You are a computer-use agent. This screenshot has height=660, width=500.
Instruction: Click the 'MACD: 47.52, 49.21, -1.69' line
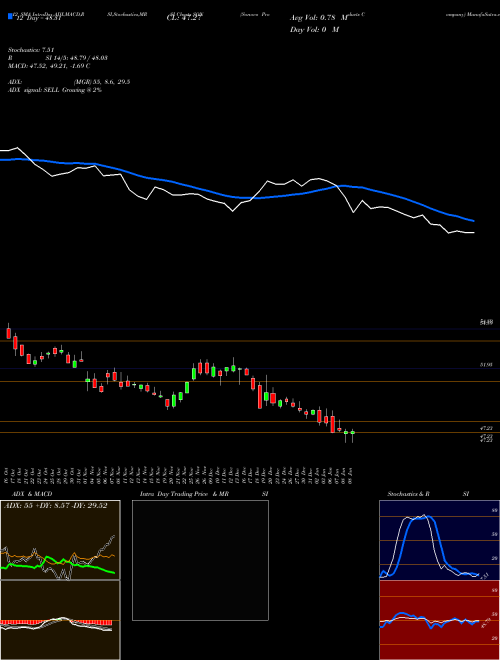click(46, 66)
